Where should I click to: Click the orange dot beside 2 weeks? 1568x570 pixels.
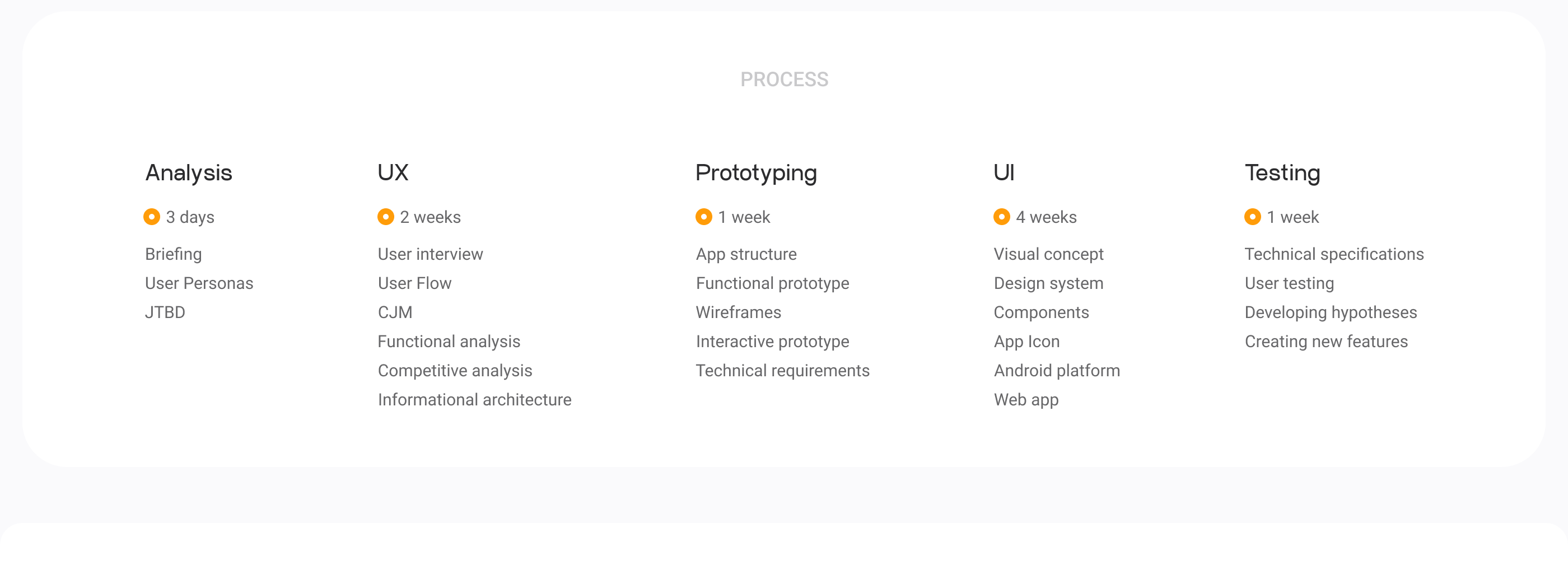(385, 217)
